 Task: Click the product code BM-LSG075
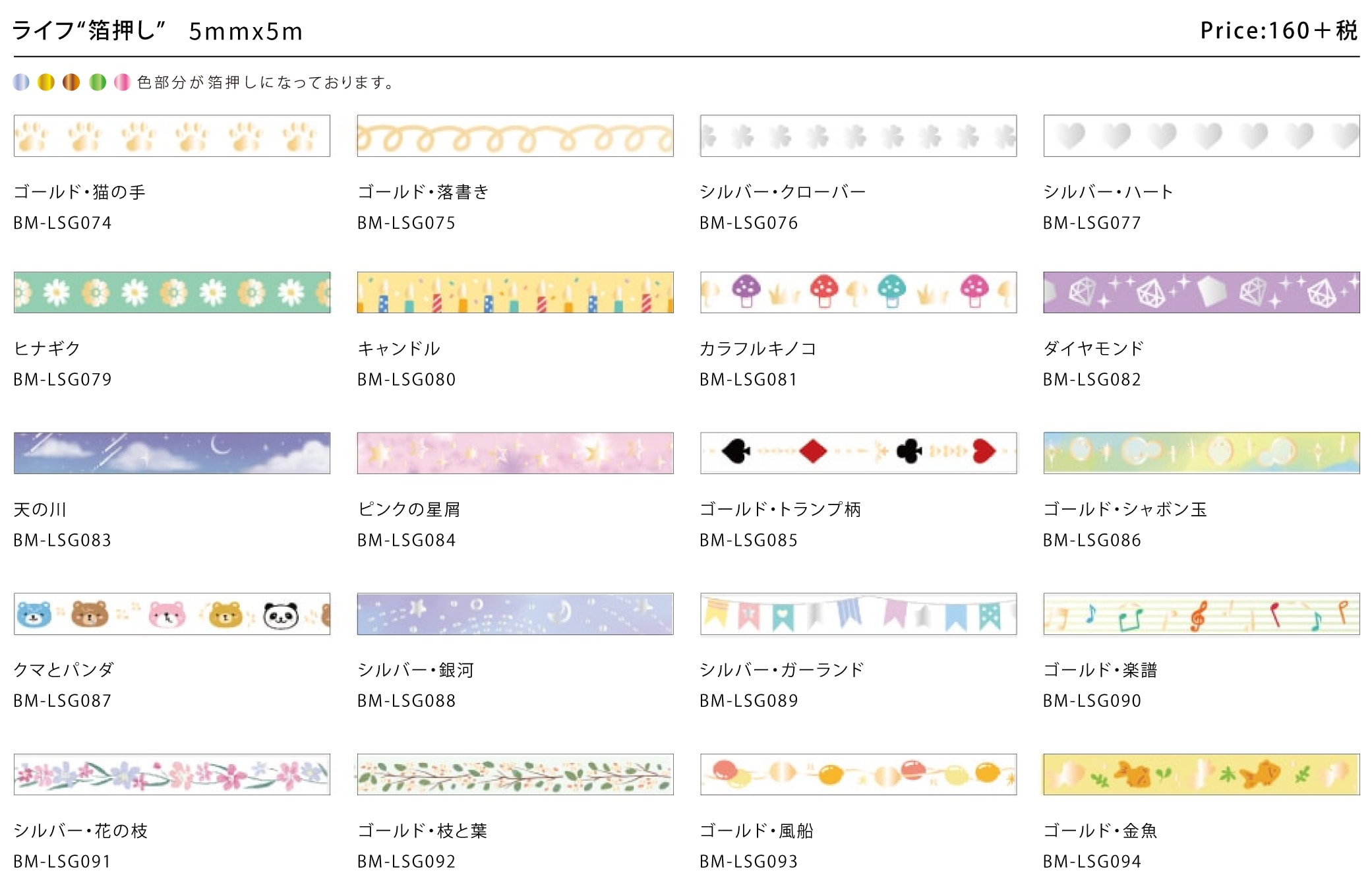click(x=406, y=223)
